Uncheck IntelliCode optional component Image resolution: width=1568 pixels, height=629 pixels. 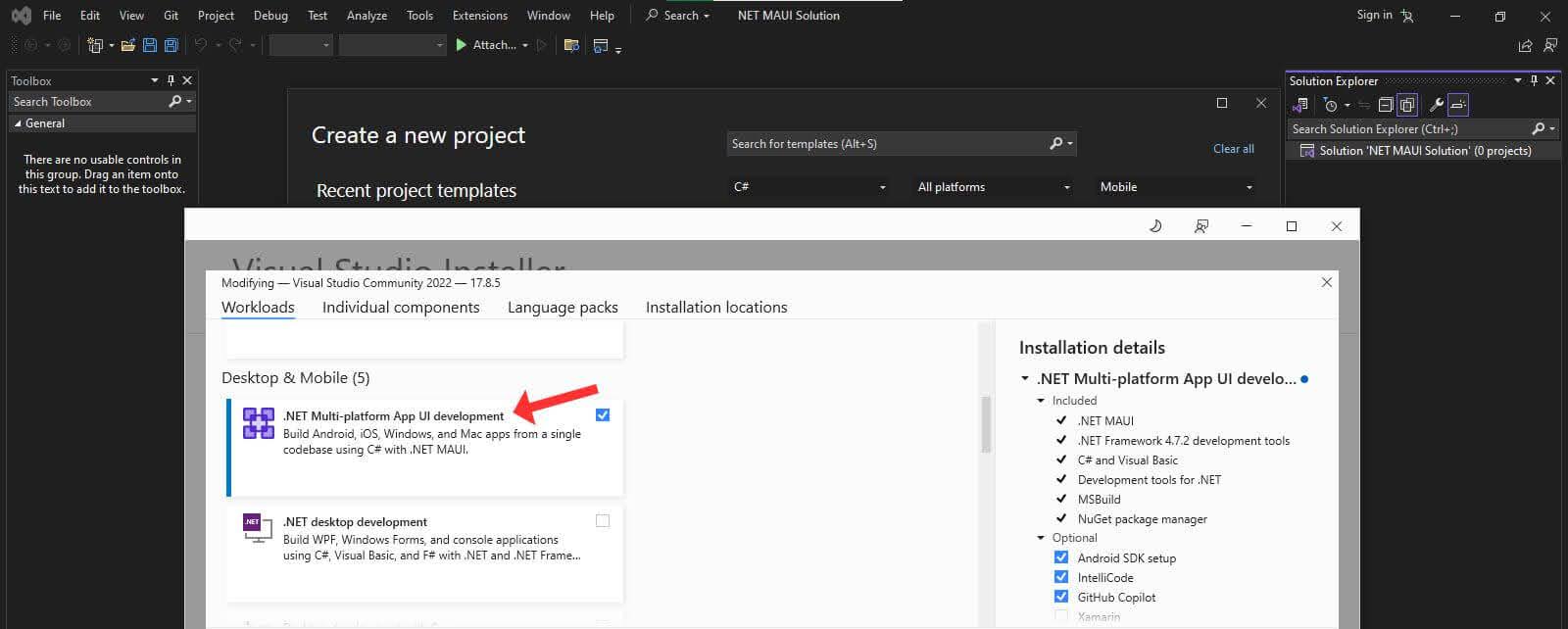(1061, 577)
